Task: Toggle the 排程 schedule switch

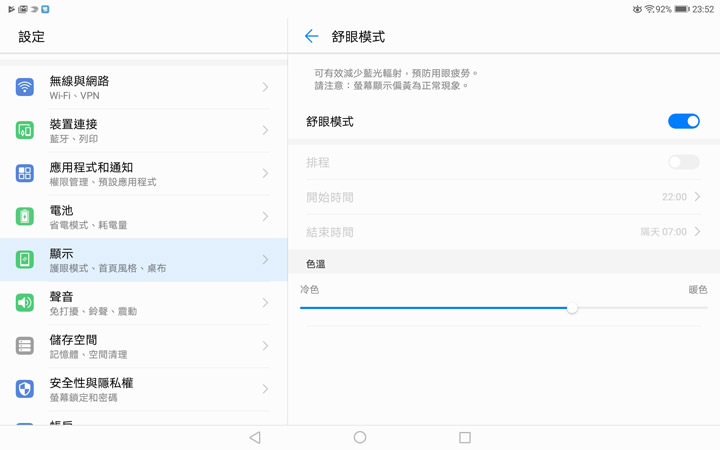Action: pyautogui.click(x=684, y=162)
